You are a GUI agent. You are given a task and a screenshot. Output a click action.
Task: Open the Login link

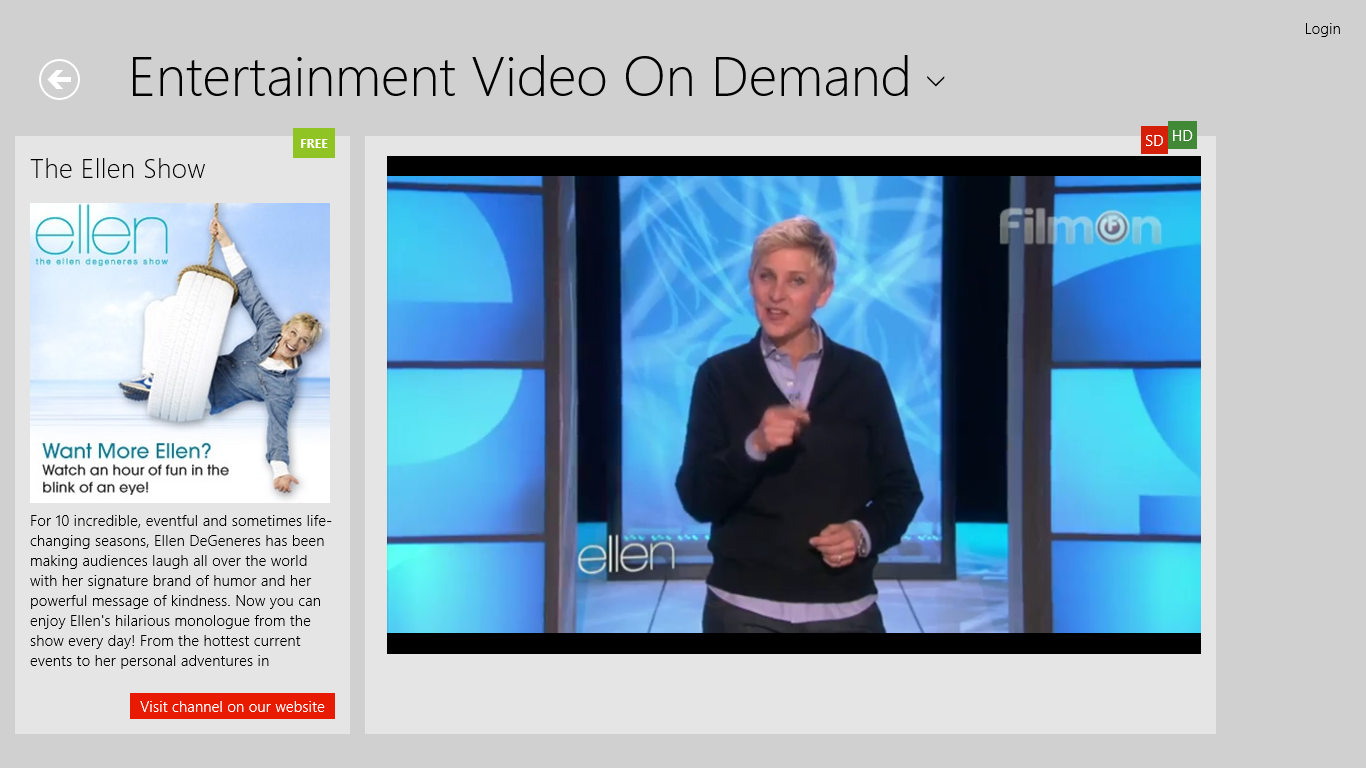click(1322, 29)
